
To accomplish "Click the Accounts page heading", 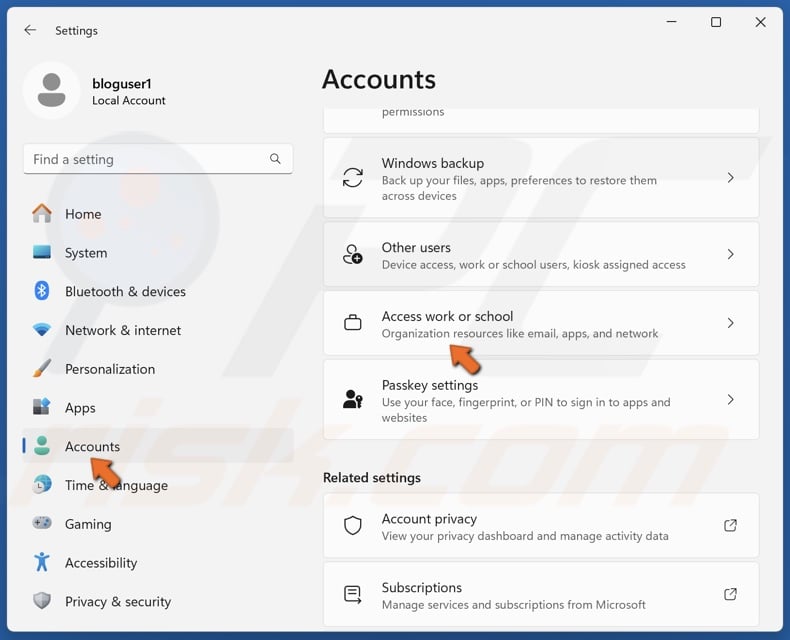I will point(379,79).
